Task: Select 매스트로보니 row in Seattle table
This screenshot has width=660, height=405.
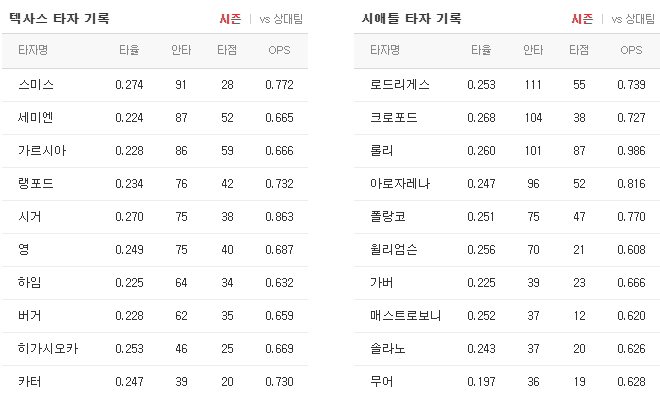Action: pos(405,315)
